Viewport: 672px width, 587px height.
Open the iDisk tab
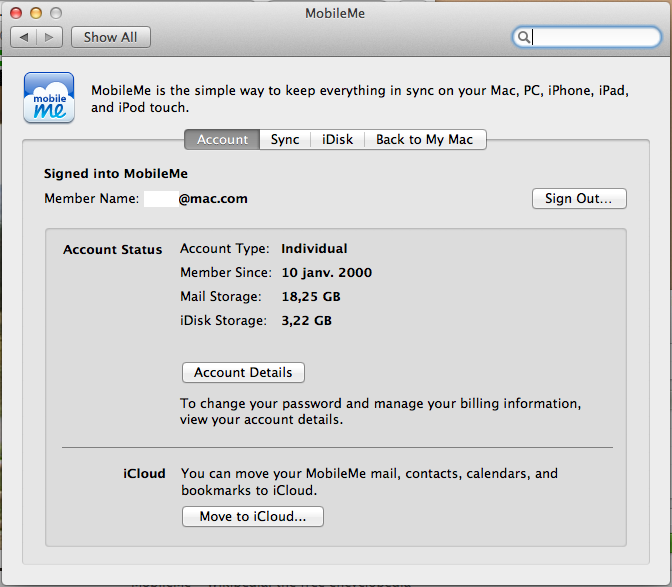(337, 140)
